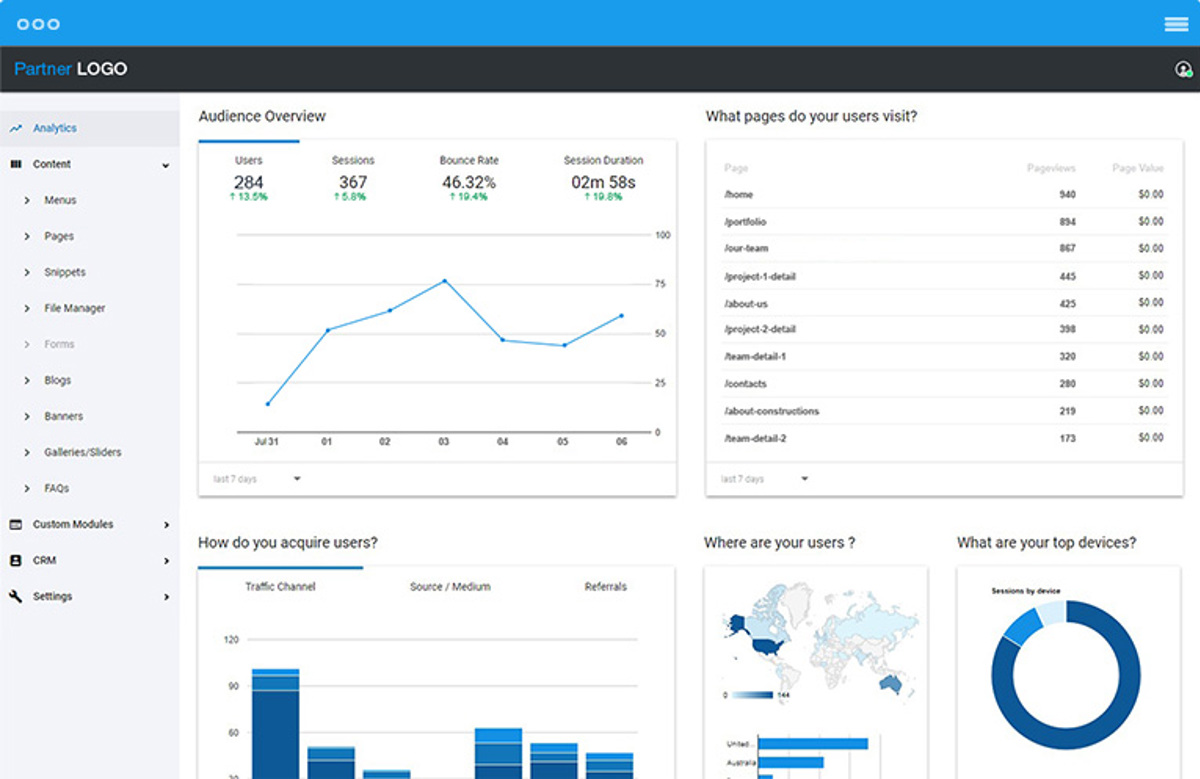
Task: Click the /team-detail-1 page row
Action: point(944,357)
